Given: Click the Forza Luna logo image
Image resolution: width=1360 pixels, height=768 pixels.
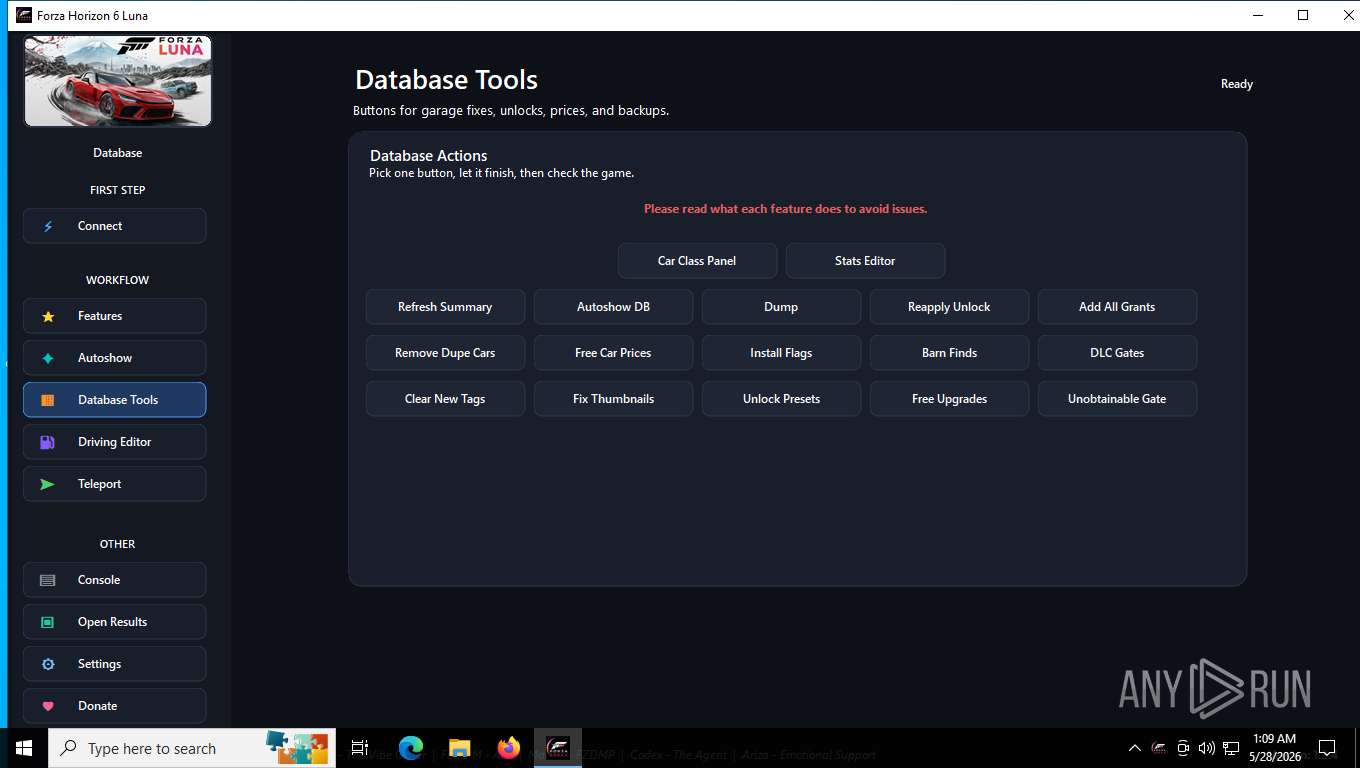Looking at the screenshot, I should coord(118,81).
